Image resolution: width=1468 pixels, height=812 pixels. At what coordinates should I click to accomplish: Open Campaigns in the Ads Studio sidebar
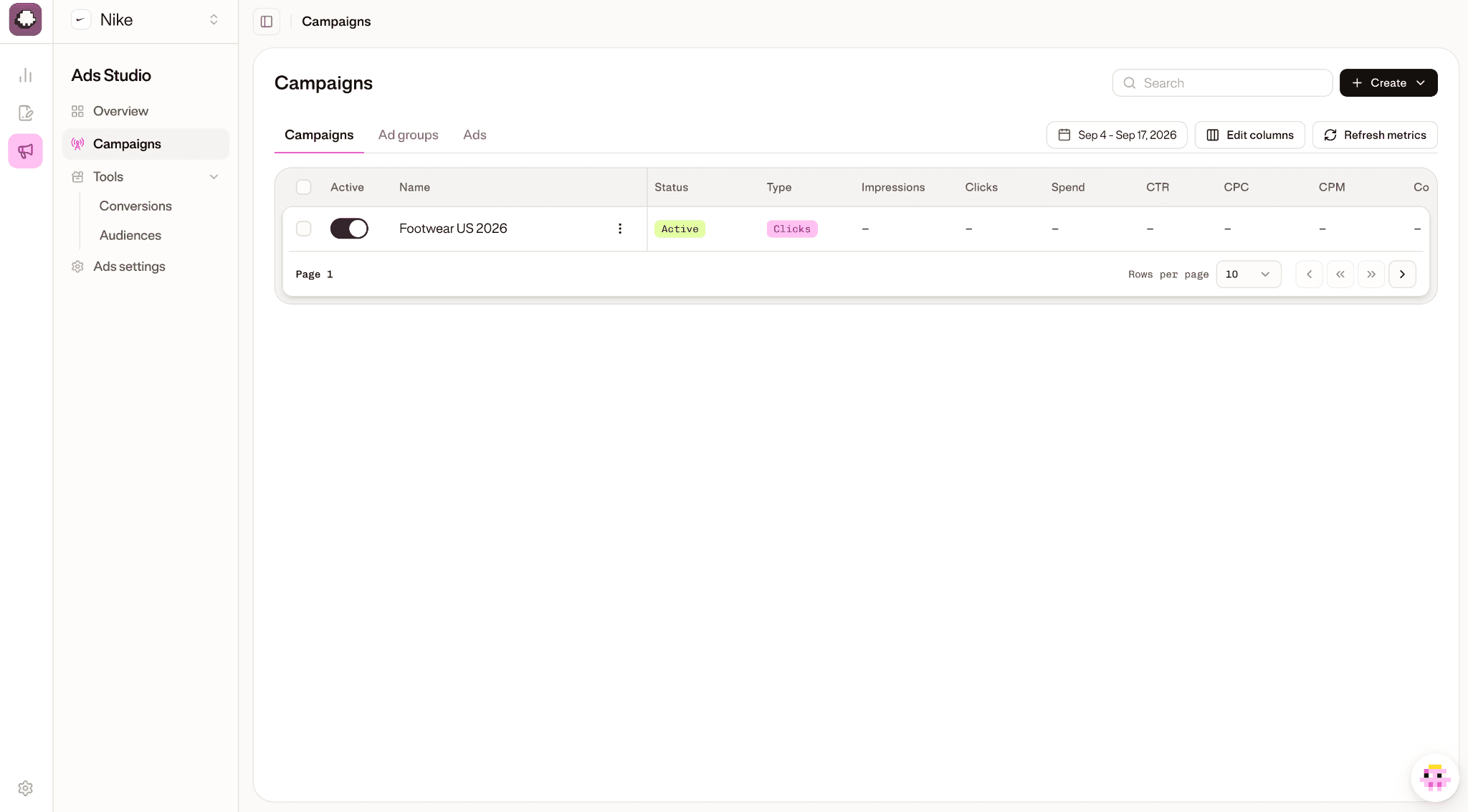(146, 144)
